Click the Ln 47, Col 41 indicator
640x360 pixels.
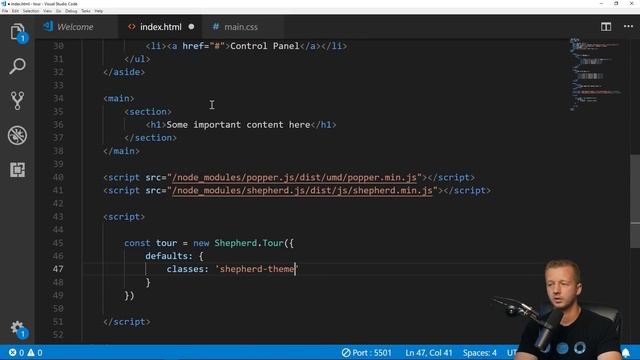point(429,353)
